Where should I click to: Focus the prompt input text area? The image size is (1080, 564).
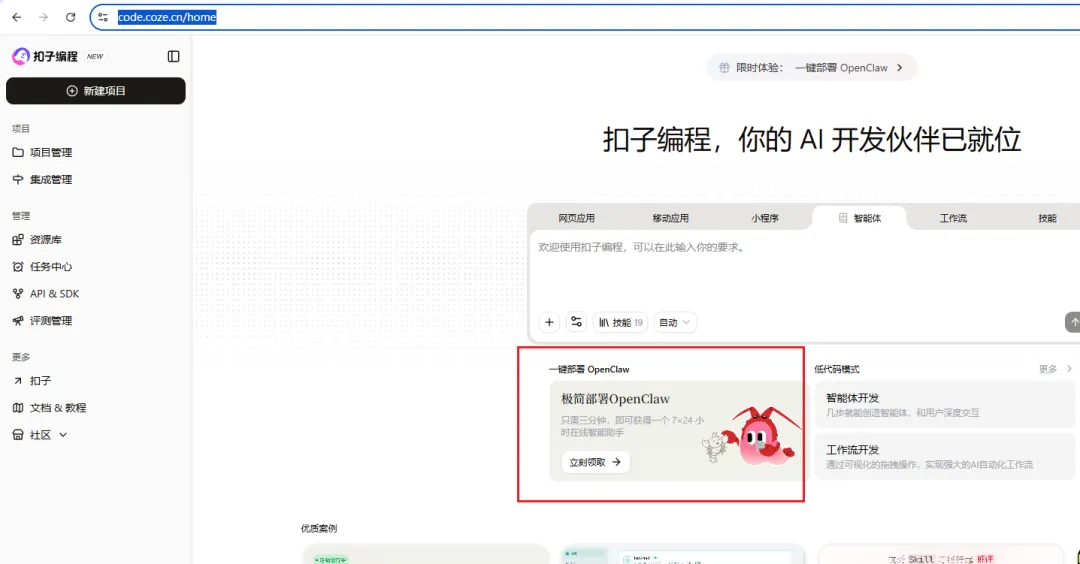point(804,270)
